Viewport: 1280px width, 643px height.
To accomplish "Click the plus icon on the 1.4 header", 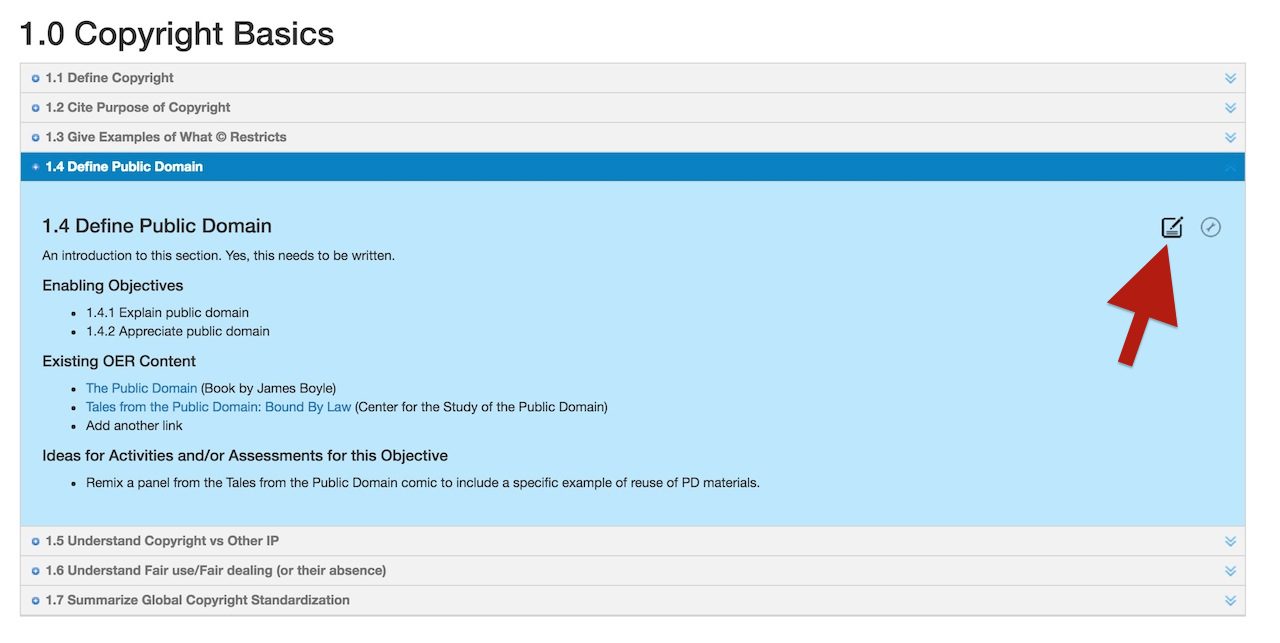I will 35,167.
